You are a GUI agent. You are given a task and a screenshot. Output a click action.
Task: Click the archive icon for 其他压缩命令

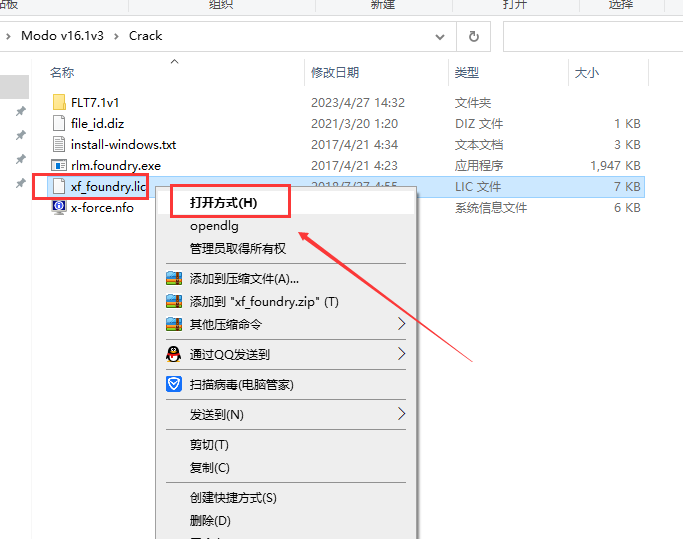click(174, 324)
